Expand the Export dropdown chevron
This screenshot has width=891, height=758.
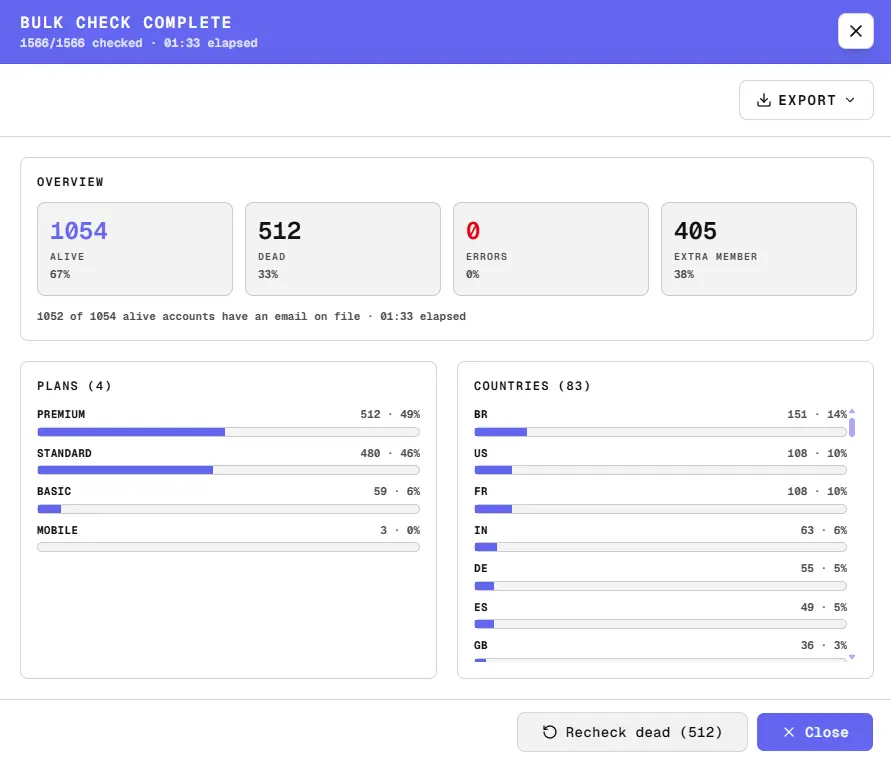tap(850, 100)
